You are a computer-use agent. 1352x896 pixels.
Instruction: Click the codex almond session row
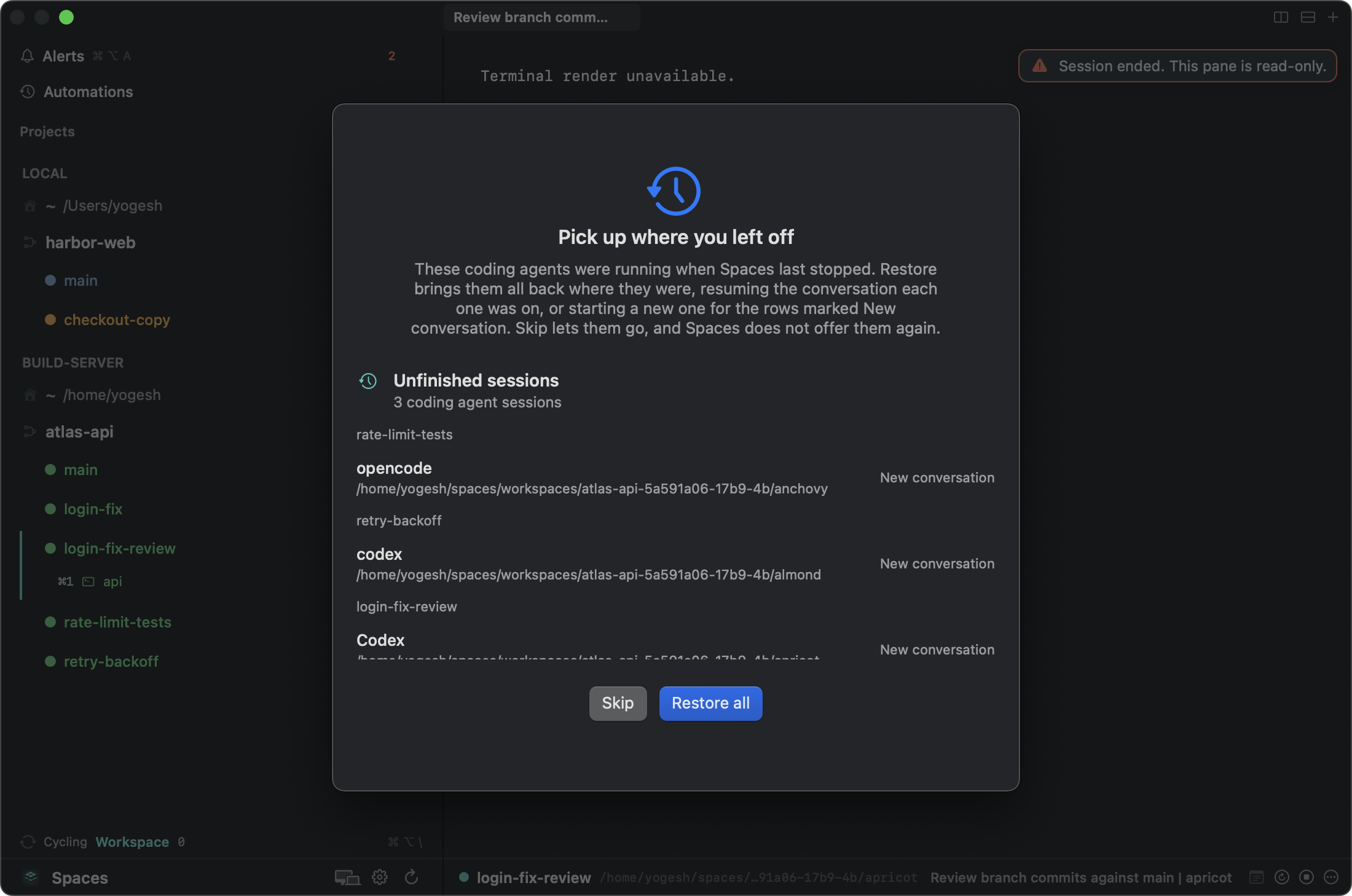[x=675, y=564]
